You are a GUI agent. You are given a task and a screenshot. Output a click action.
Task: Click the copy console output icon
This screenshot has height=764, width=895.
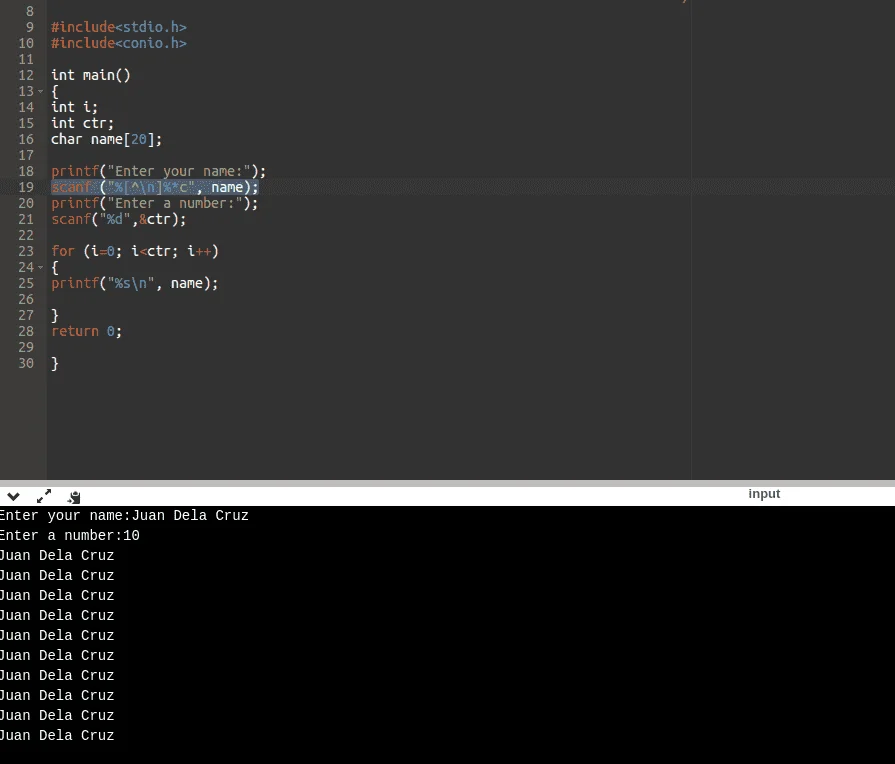coord(74,497)
